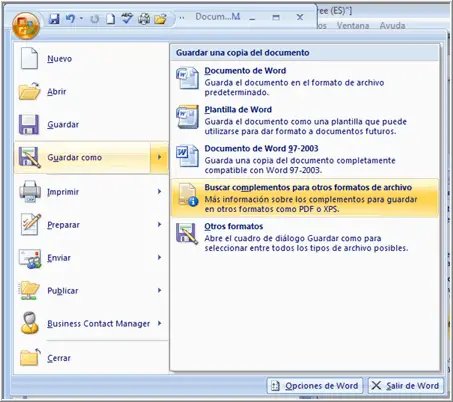
Task: Click the Opciones de Word button
Action: [315, 386]
